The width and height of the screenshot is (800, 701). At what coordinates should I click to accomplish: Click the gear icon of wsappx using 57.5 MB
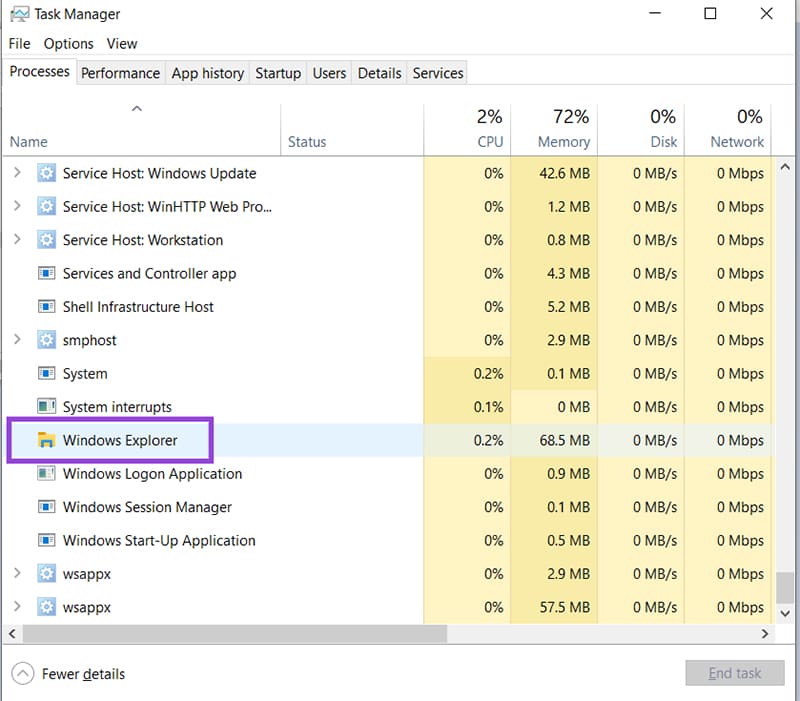click(x=46, y=607)
